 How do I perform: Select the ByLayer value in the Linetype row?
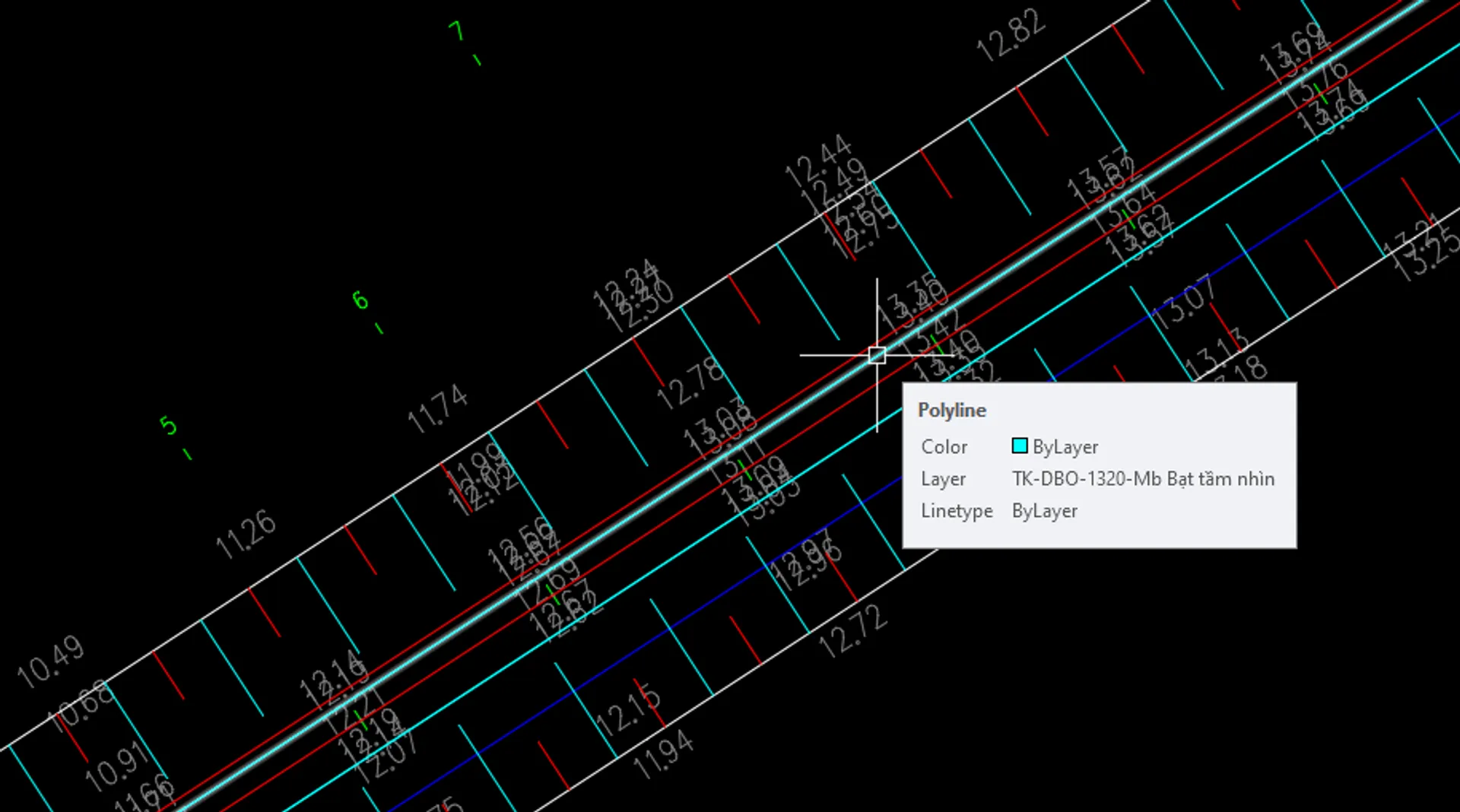click(1045, 511)
